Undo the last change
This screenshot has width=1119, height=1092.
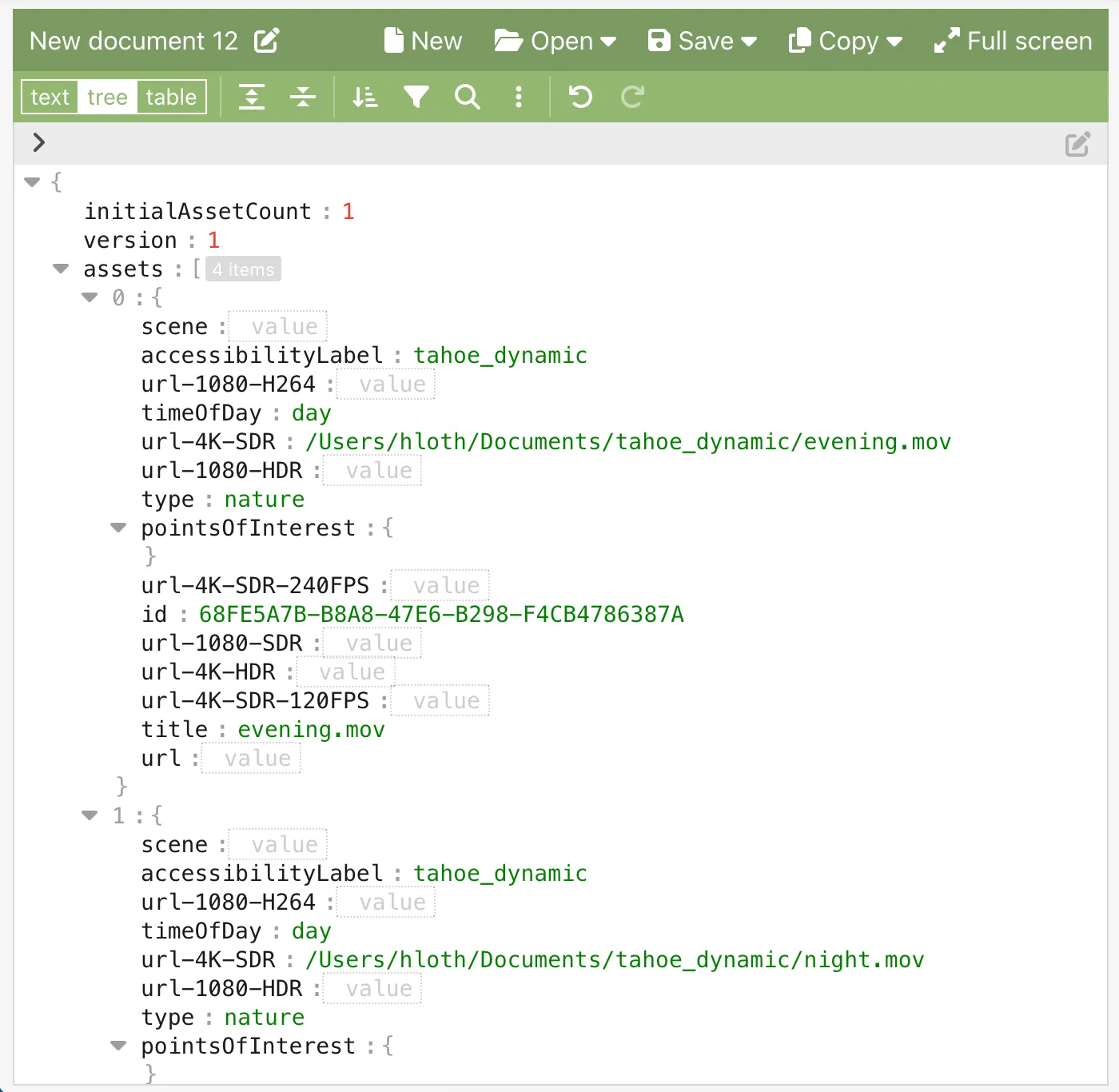[x=581, y=97]
